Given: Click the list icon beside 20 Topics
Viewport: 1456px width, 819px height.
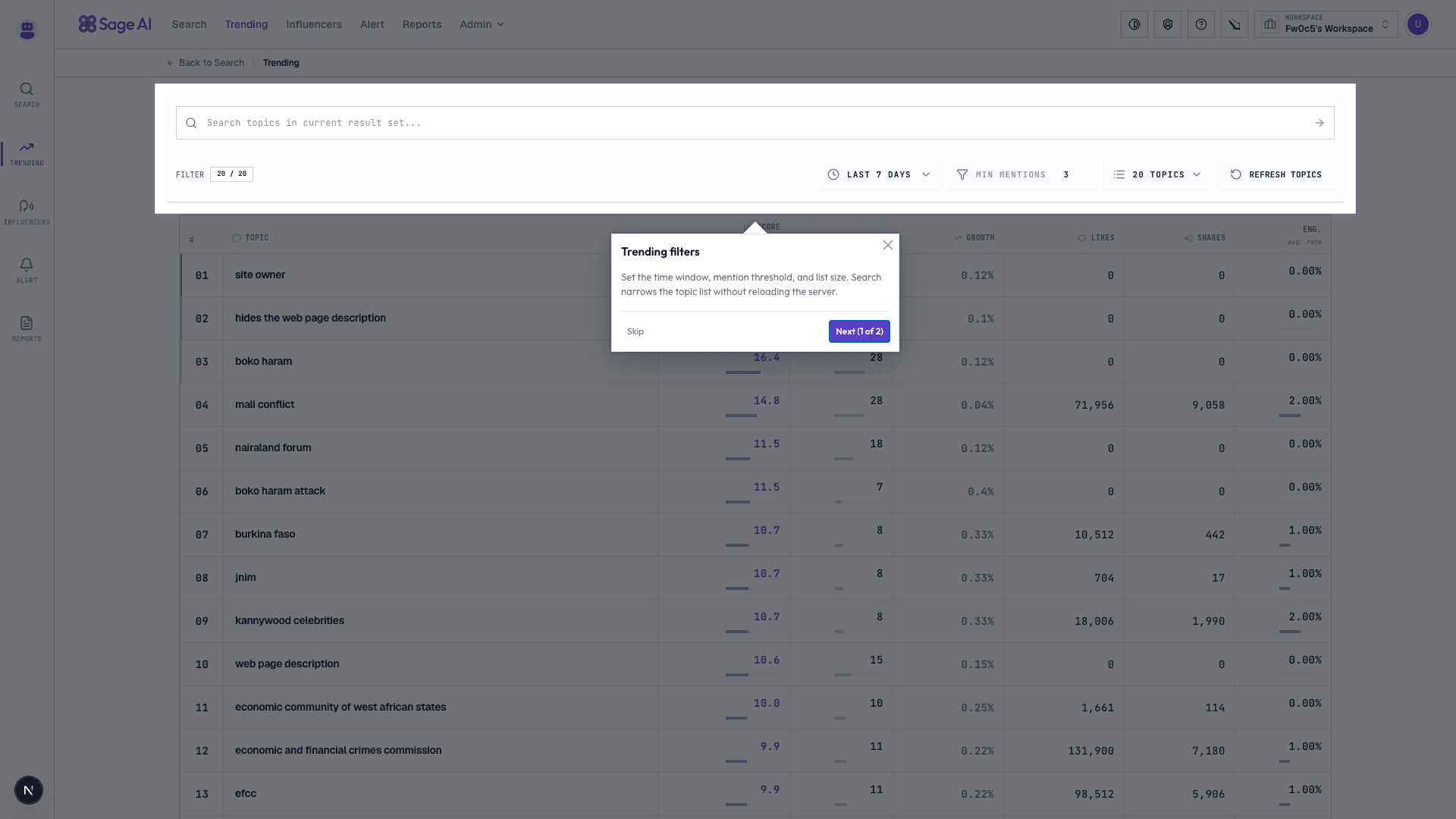Looking at the screenshot, I should [1119, 174].
